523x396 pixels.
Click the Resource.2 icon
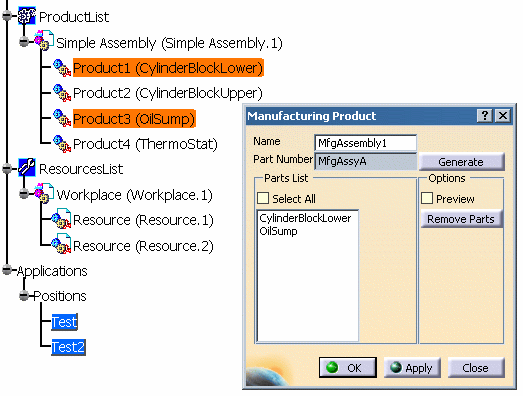[x=61, y=244]
